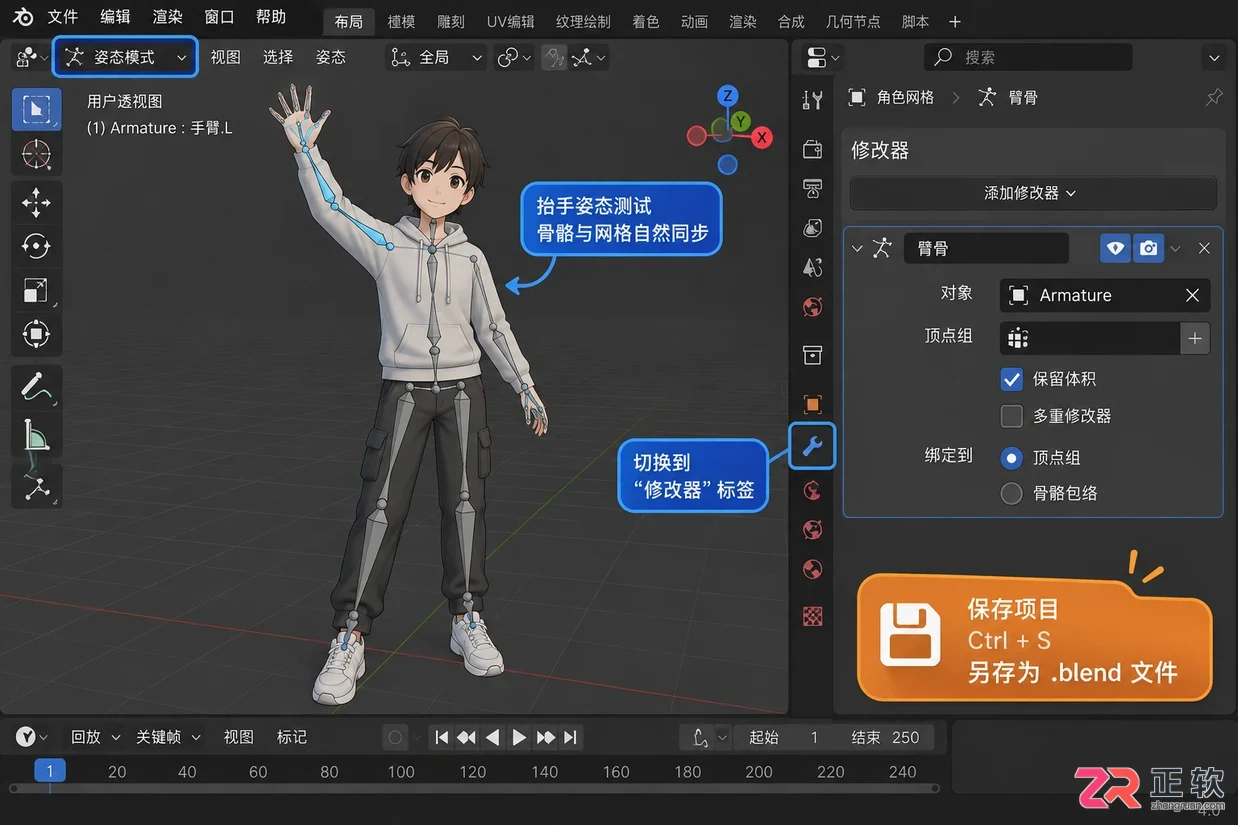Image resolution: width=1238 pixels, height=825 pixels.
Task: Click frame 100 on timeline ruler
Action: 401,772
